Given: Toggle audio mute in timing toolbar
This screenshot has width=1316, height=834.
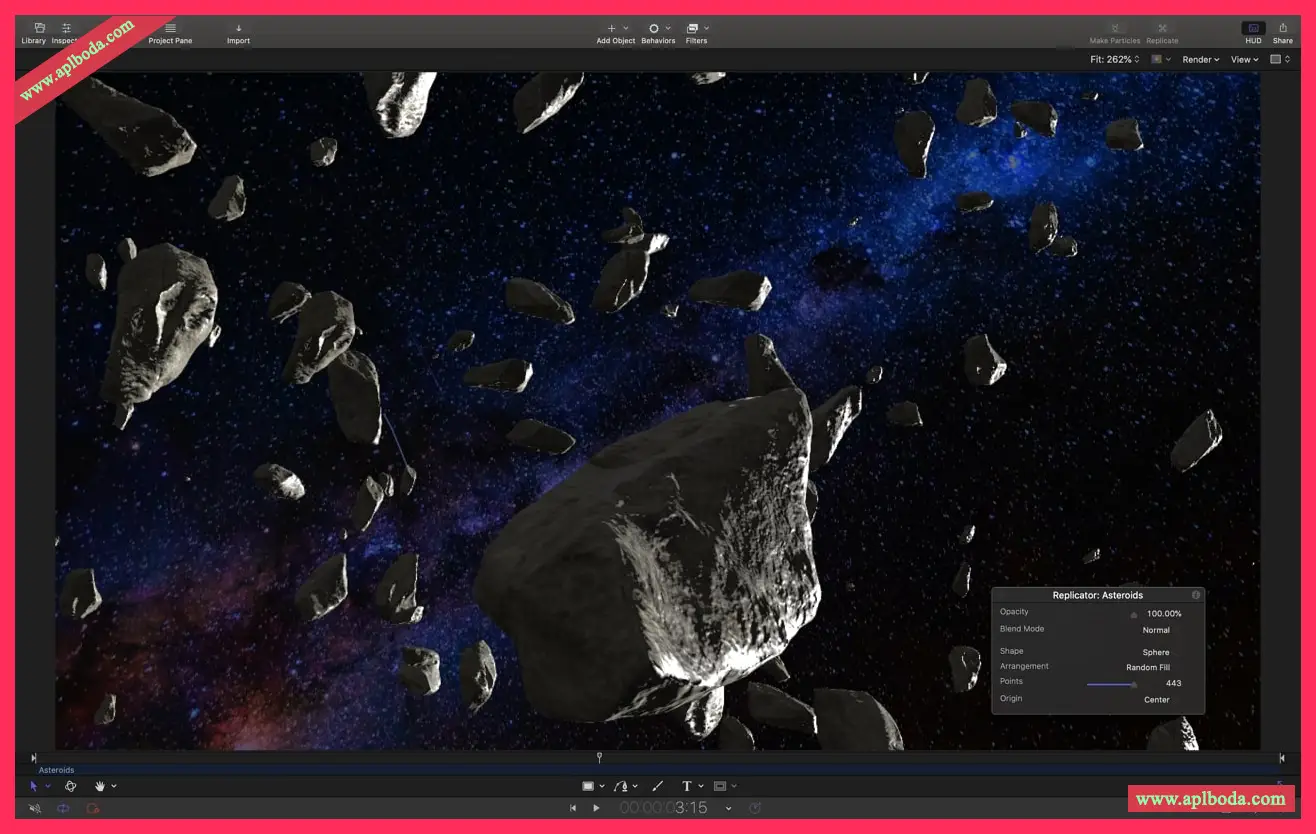Looking at the screenshot, I should click(x=35, y=808).
